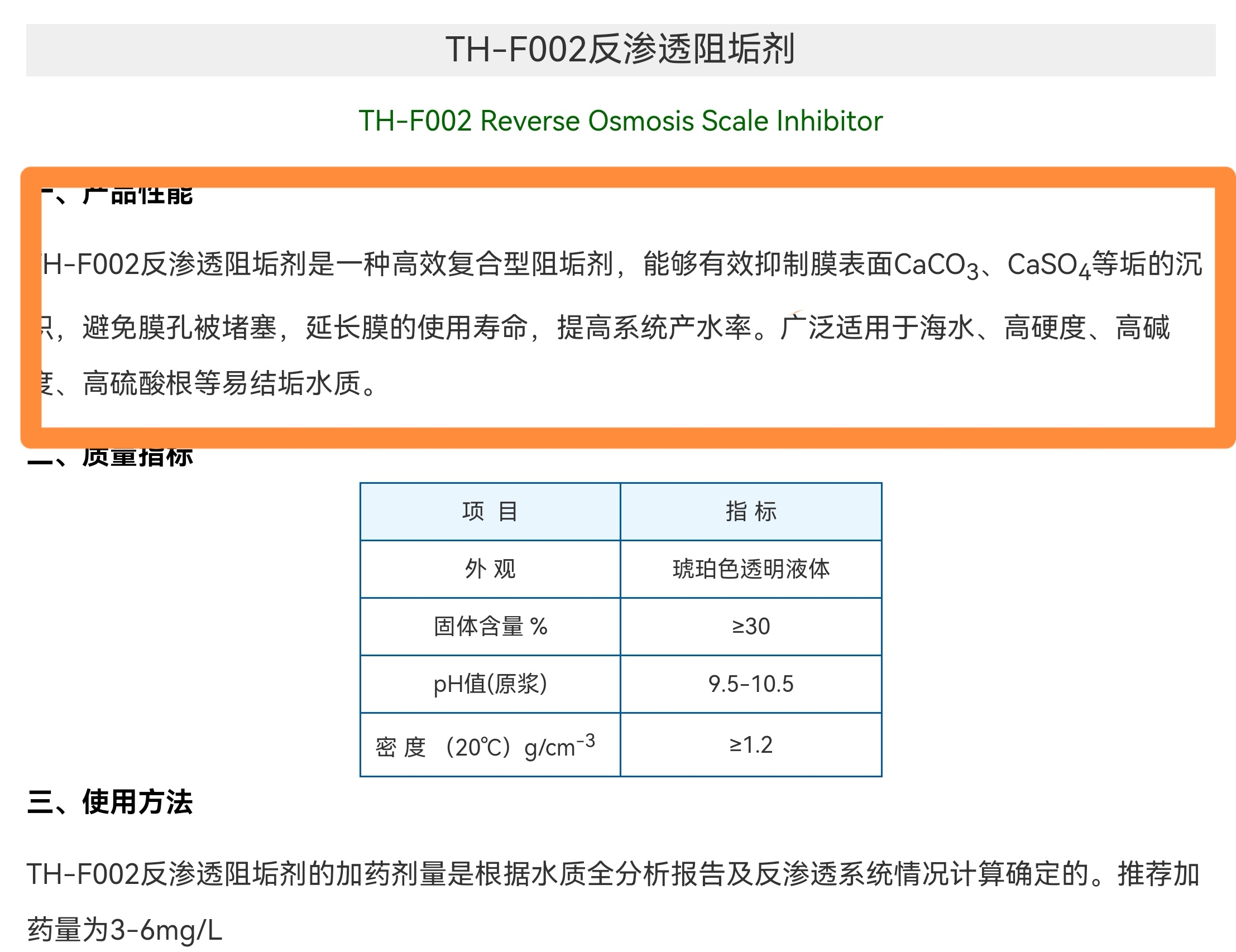This screenshot has width=1236, height=952.
Task: Click the TH-F002反渗透阻垢剂 title banner
Action: (x=620, y=49)
